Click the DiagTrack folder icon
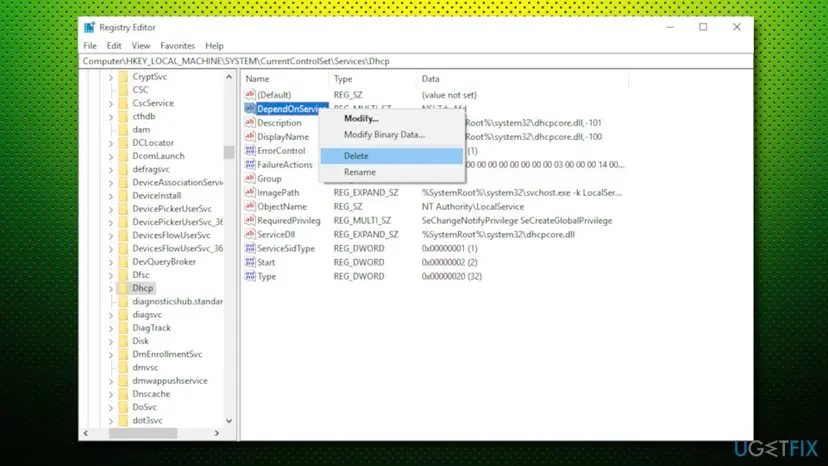The image size is (828, 466). coord(123,328)
